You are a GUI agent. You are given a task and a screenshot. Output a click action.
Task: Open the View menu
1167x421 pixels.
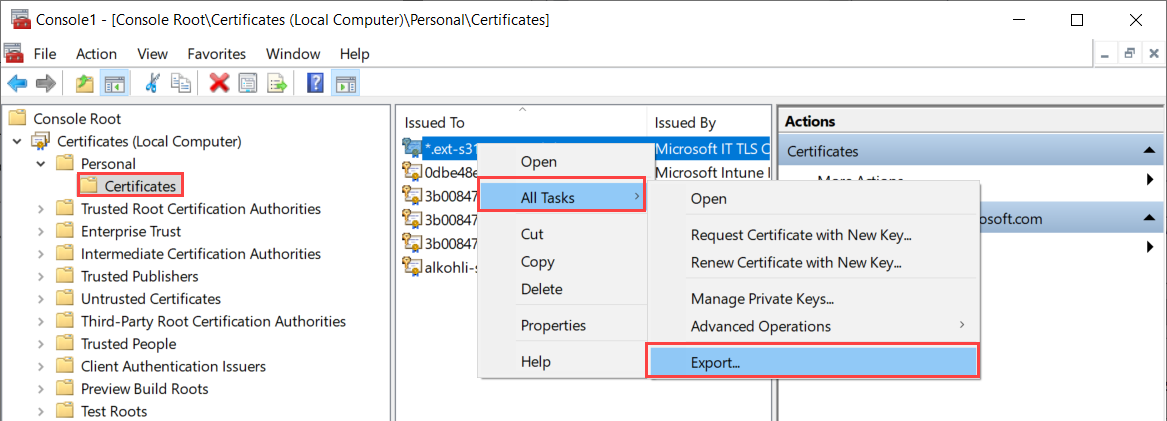coord(153,54)
